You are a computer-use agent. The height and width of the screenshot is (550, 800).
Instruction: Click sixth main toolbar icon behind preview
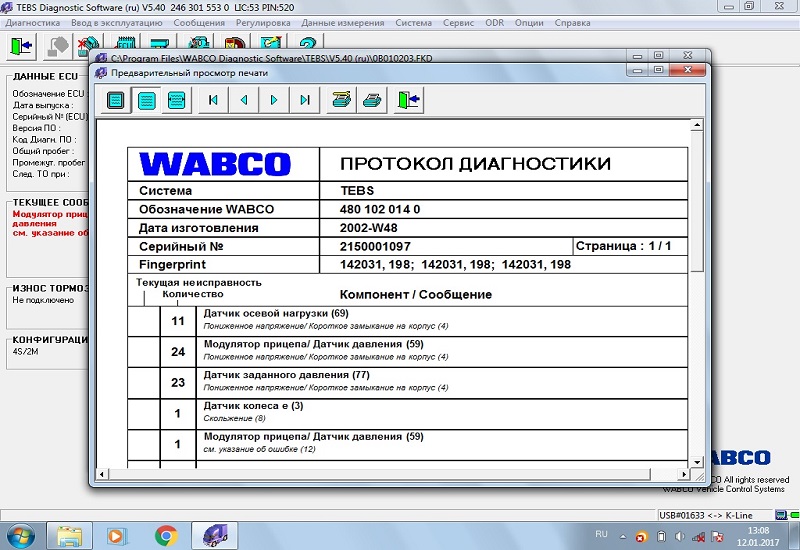pos(199,42)
